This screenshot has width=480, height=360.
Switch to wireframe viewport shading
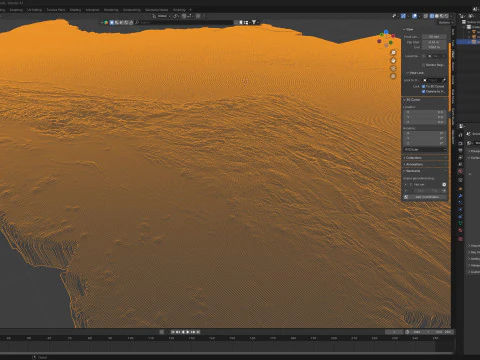tap(432, 16)
